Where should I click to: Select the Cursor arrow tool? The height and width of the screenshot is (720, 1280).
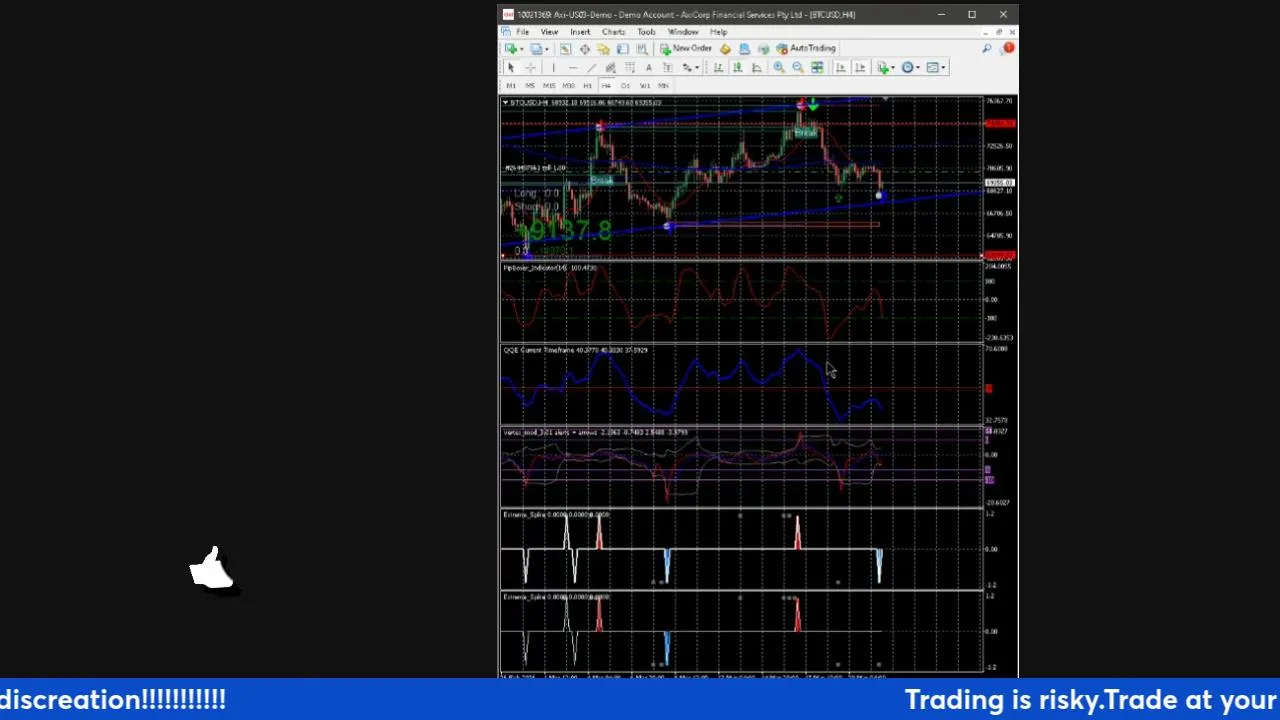(511, 68)
